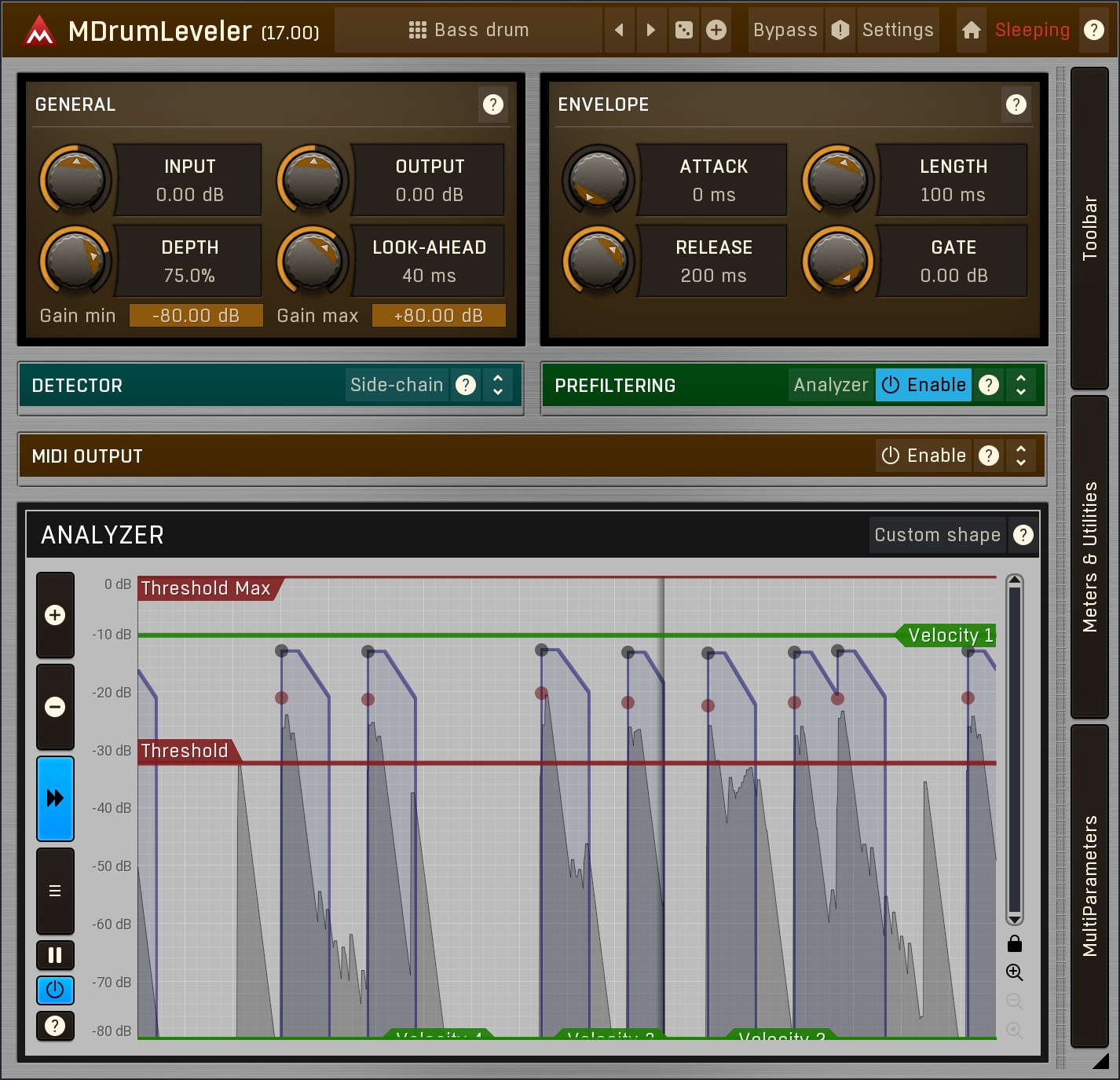Open the Toolbar side tab
The width and height of the screenshot is (1120, 1080).
[1089, 228]
